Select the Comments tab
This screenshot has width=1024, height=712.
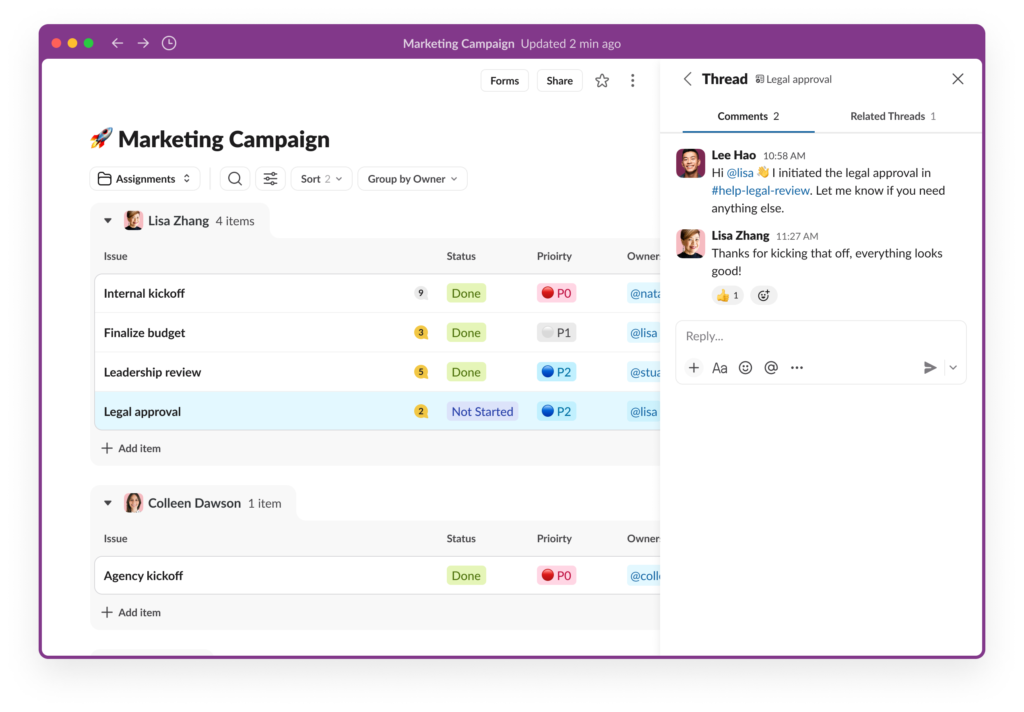click(x=748, y=116)
